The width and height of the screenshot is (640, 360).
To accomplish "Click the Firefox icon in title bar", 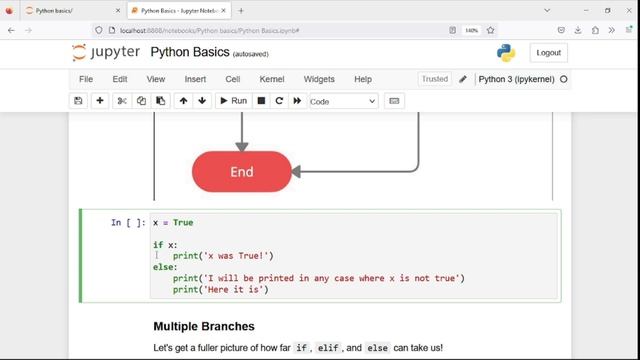I will pos(9,11).
